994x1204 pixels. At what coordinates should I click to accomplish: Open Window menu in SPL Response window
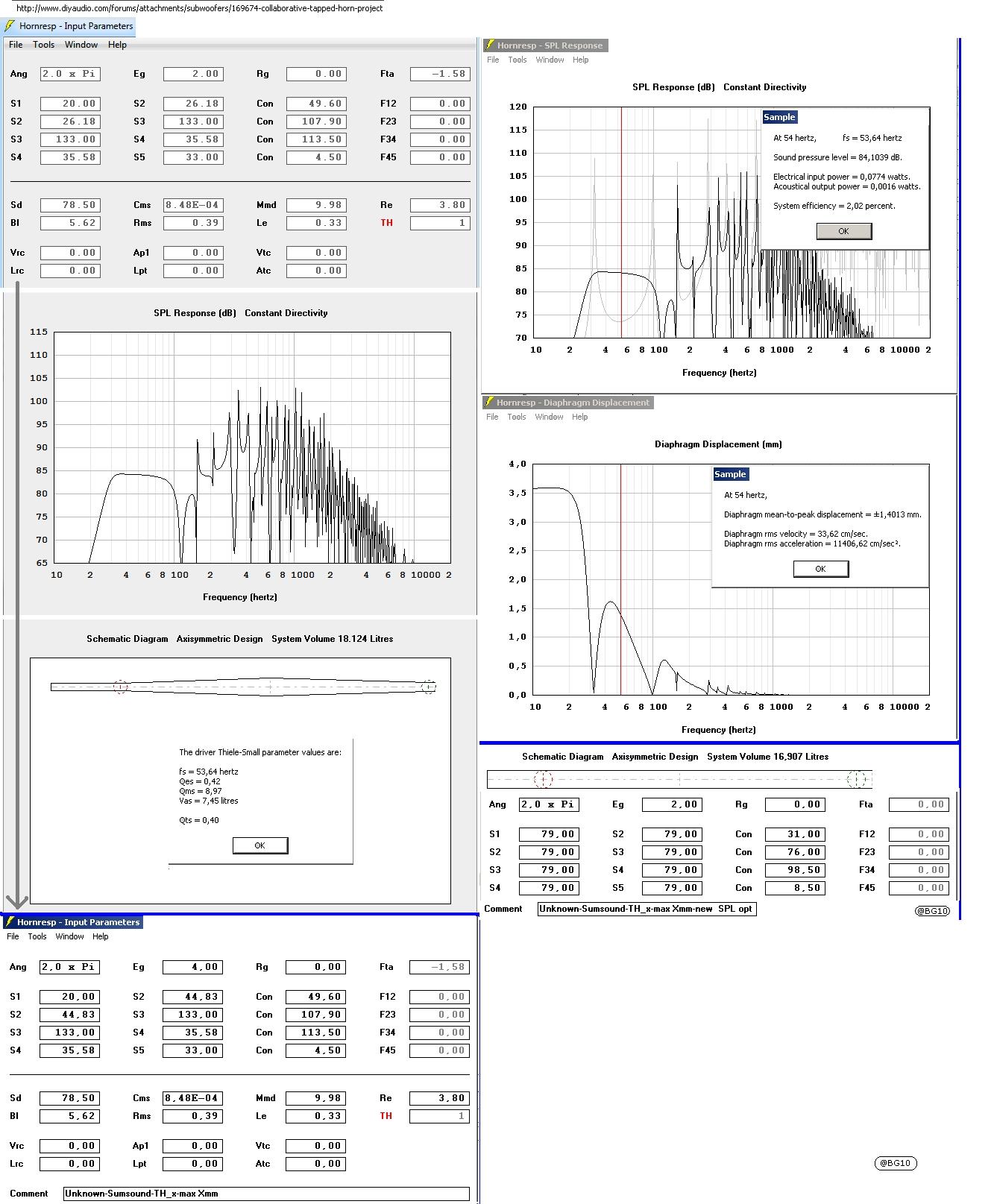pos(550,60)
